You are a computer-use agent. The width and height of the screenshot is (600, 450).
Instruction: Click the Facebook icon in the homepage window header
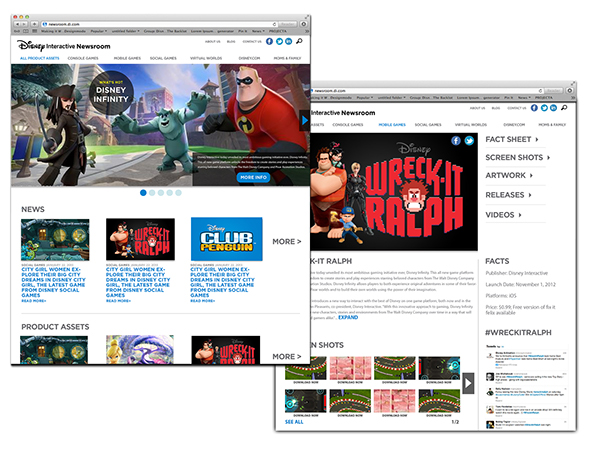coord(269,41)
